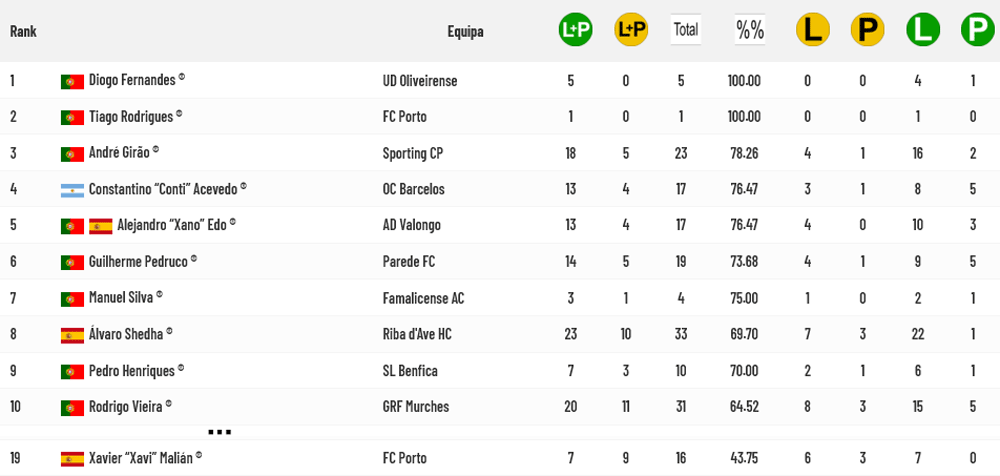Open Diogo Fernandes player profile
This screenshot has height=476, width=1000.
point(132,80)
